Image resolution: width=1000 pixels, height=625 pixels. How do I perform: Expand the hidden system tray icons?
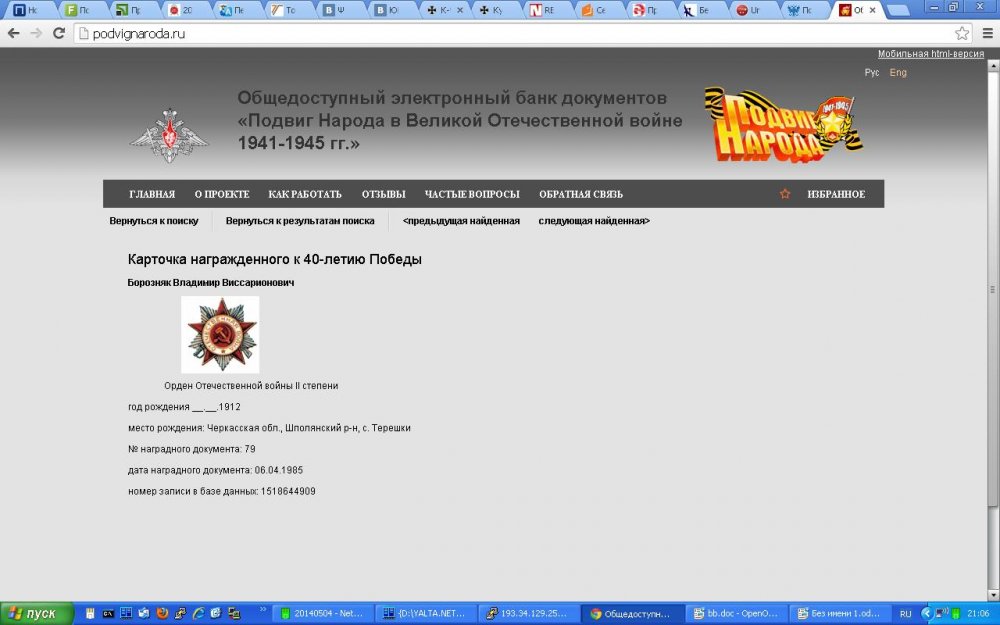926,614
